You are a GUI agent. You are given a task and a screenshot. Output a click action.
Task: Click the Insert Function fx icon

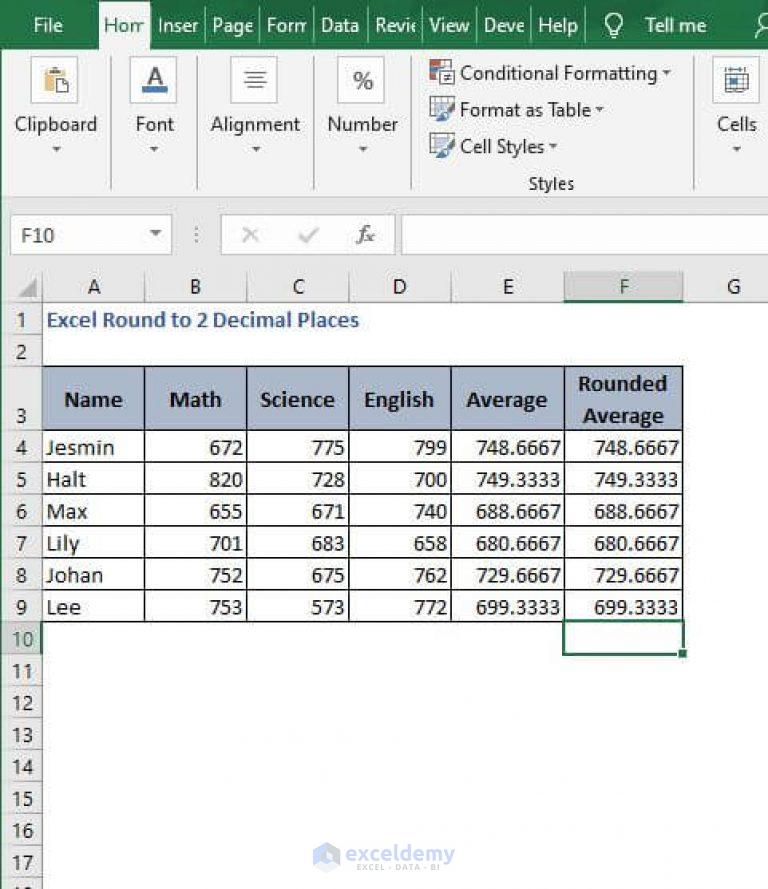click(x=366, y=234)
